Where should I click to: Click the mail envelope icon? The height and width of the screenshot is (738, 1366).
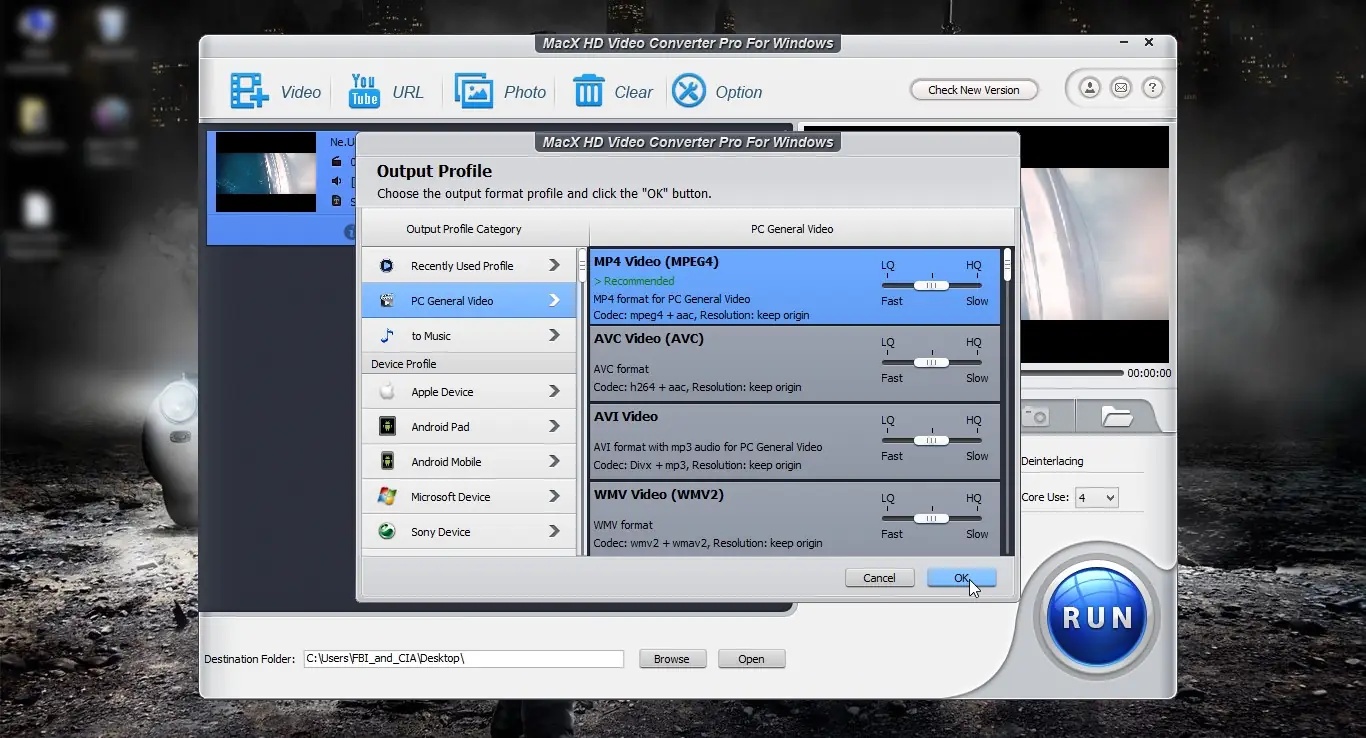point(1121,88)
